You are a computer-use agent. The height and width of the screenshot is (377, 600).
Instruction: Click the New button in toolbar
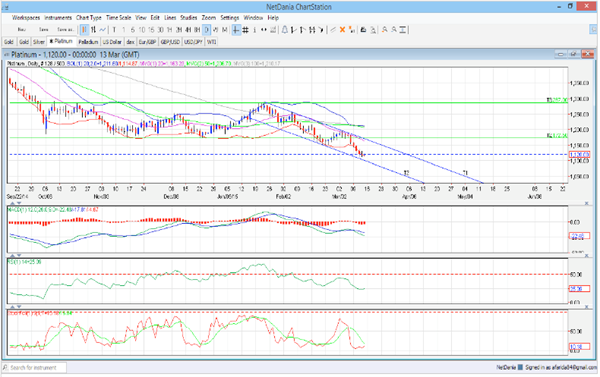[x=21, y=29]
